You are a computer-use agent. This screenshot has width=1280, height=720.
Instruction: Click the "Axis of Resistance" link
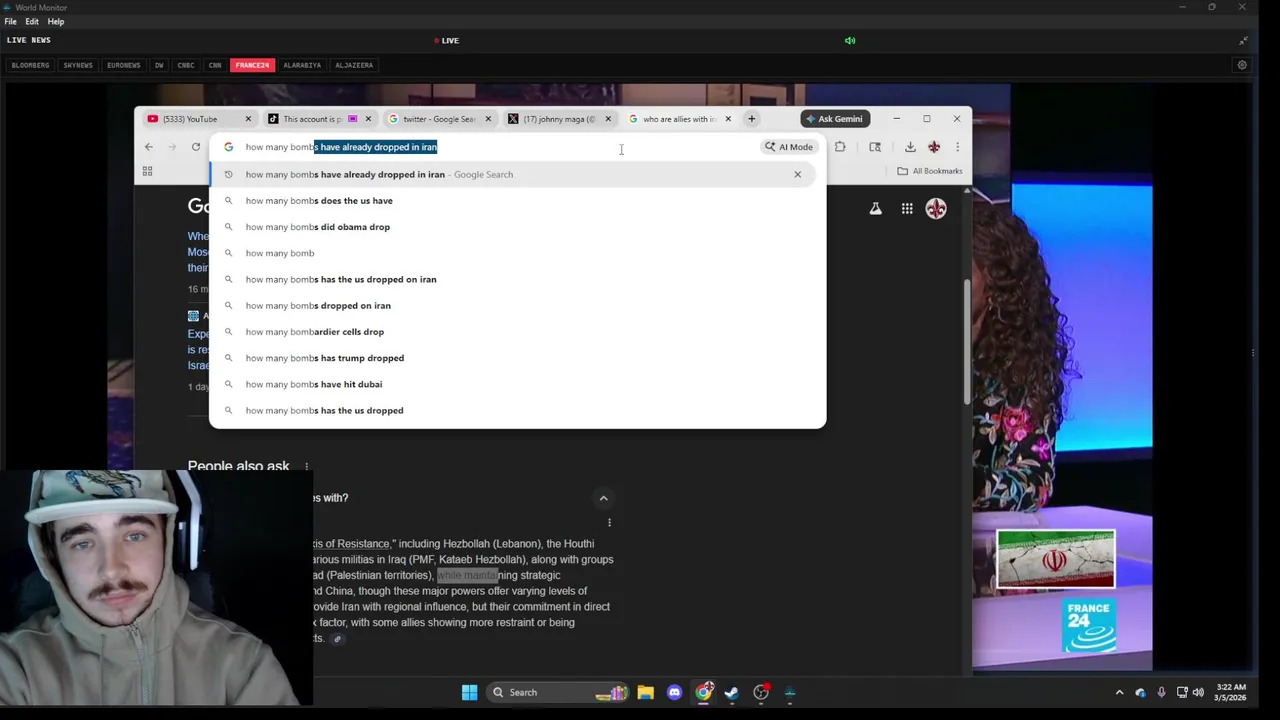350,544
